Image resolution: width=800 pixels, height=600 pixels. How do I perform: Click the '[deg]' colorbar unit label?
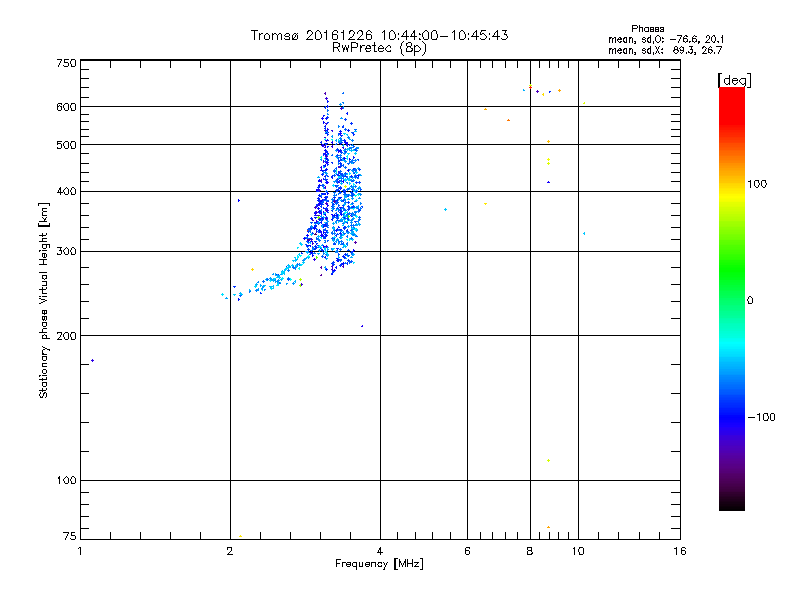[x=734, y=80]
